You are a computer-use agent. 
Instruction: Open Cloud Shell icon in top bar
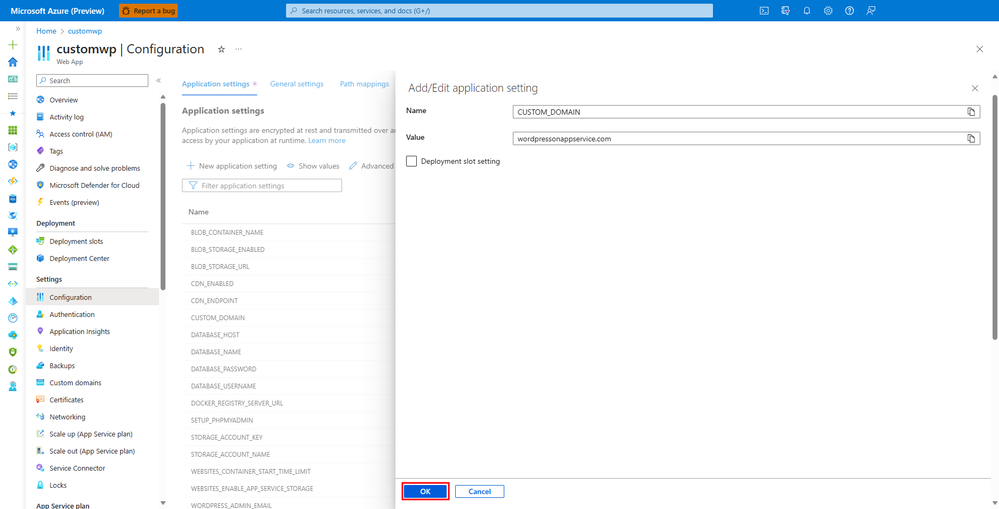coord(764,11)
